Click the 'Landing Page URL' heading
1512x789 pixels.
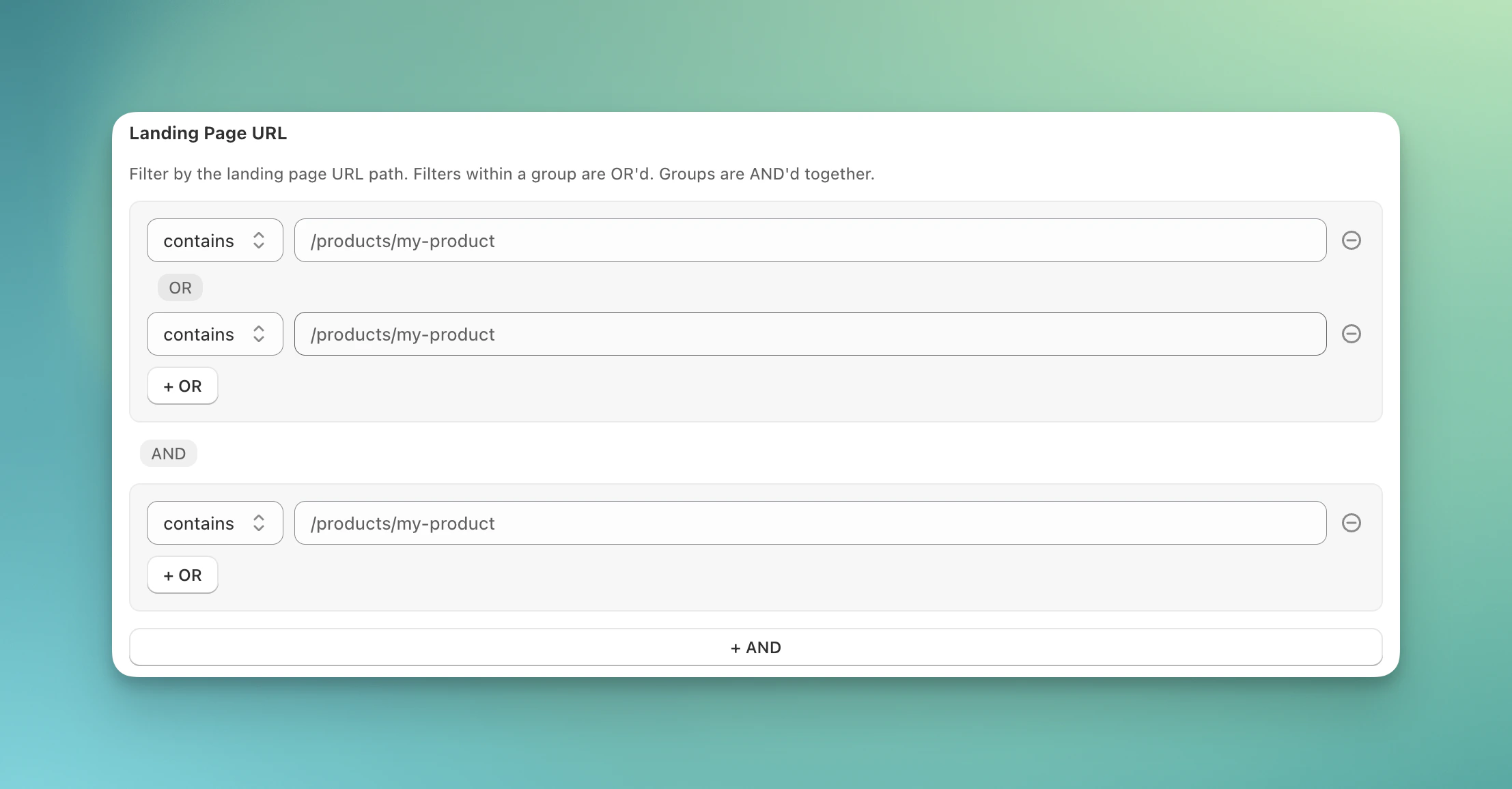point(208,133)
